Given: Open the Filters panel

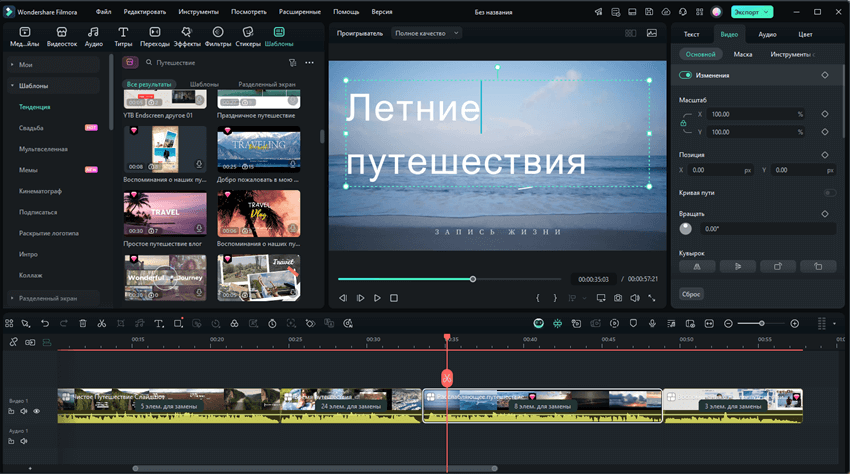Looking at the screenshot, I should (217, 36).
